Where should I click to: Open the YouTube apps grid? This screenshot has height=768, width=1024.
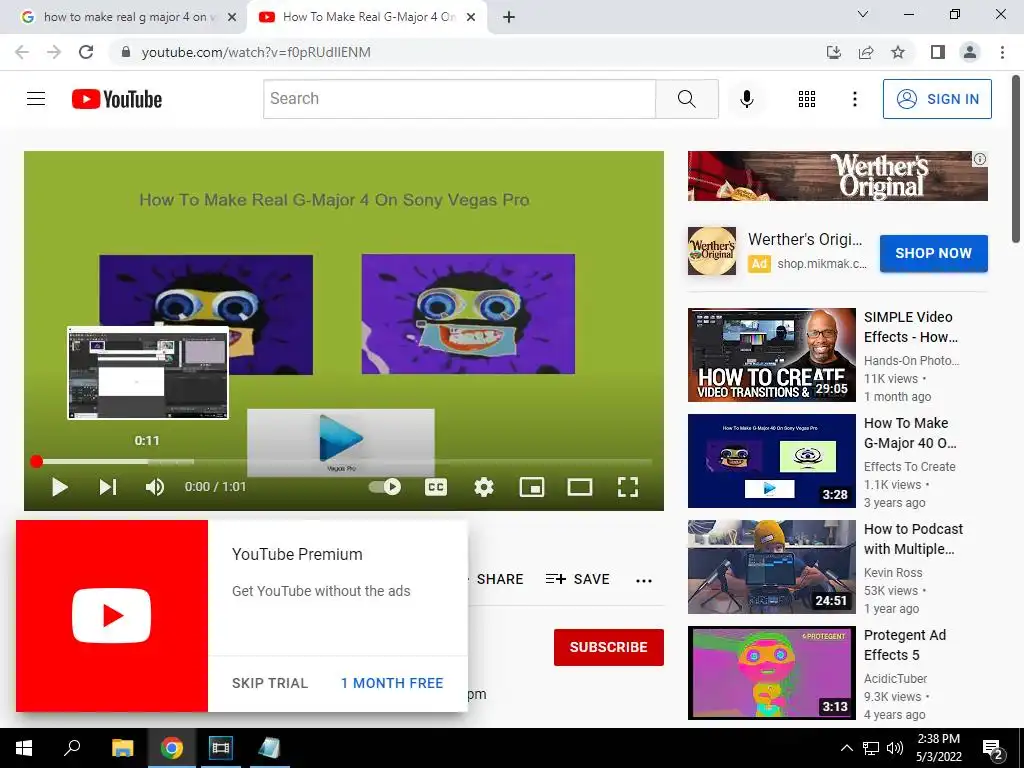pyautogui.click(x=807, y=99)
